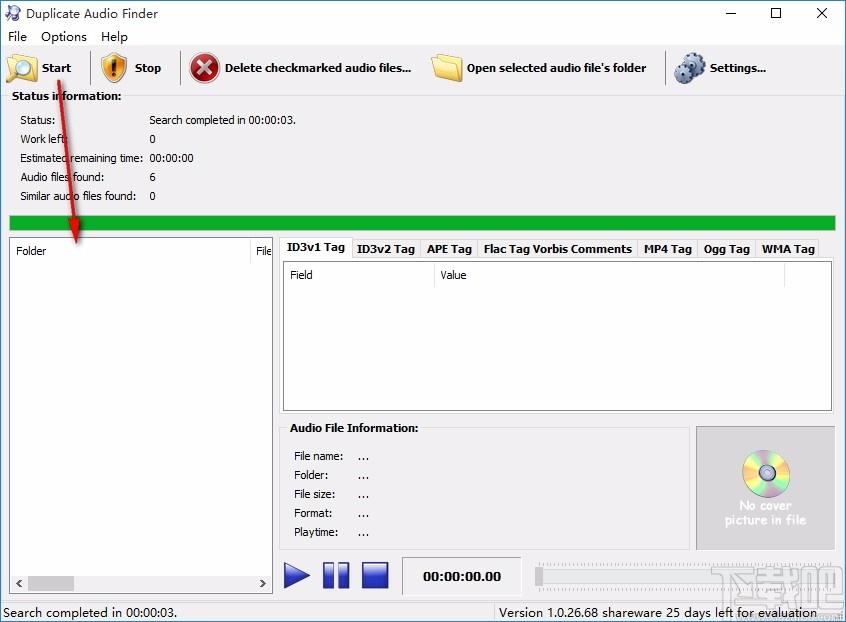Minimize the Duplicate Audio Finder window
846x622 pixels.
pos(731,13)
